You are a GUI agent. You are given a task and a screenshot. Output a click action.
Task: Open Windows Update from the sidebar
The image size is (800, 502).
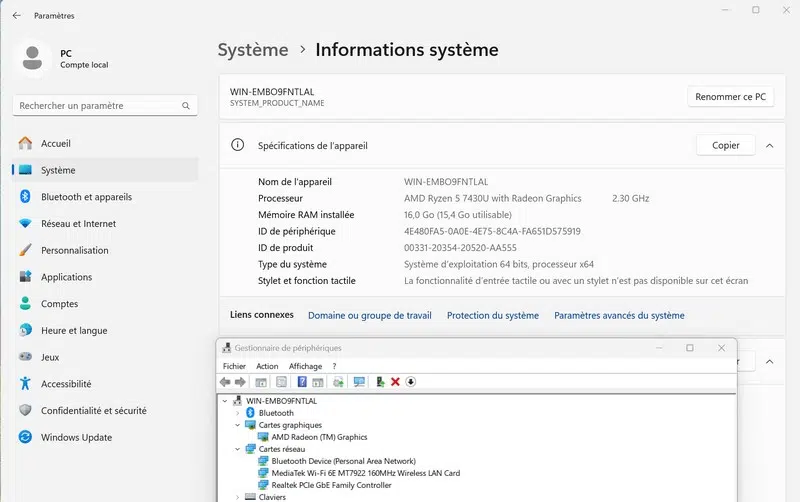coord(76,437)
